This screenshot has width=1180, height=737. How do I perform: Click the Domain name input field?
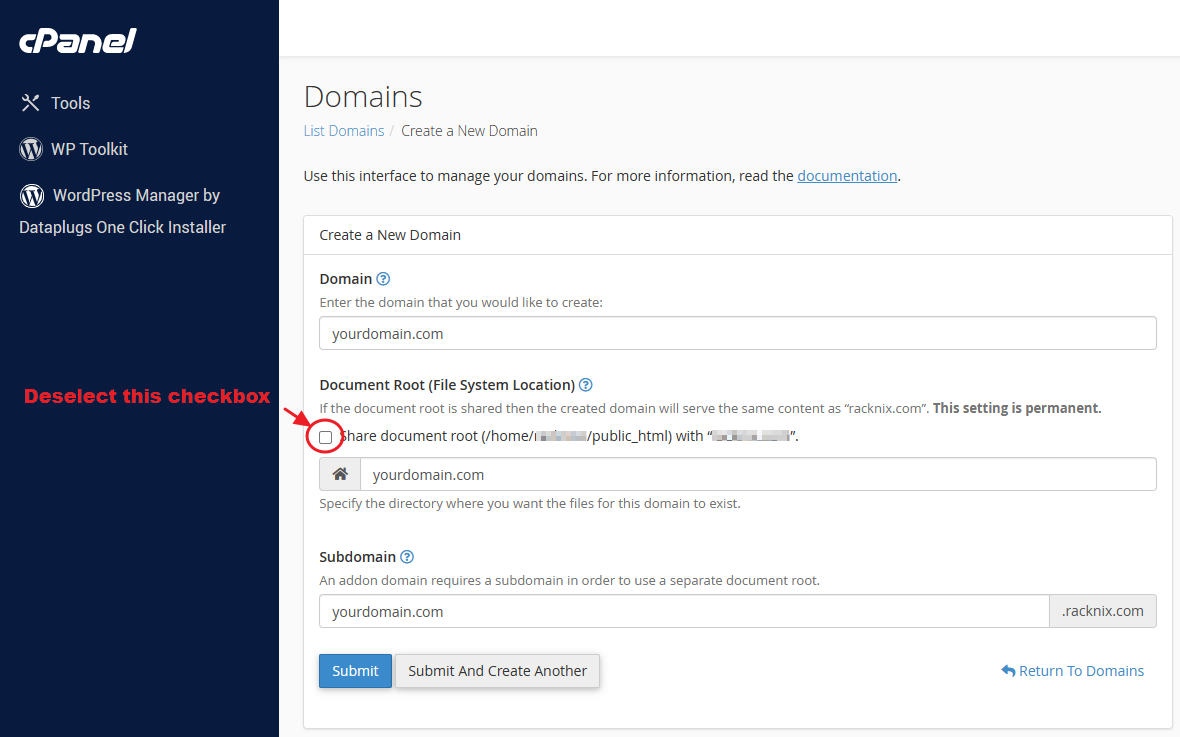[738, 333]
